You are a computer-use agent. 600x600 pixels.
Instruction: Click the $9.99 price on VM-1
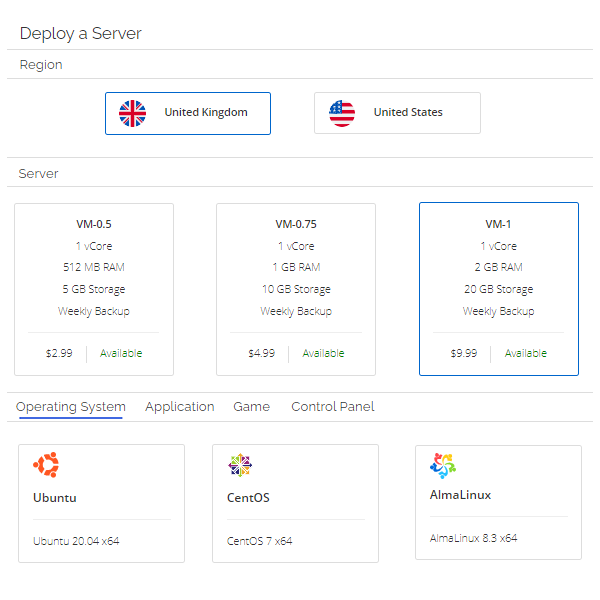[463, 353]
